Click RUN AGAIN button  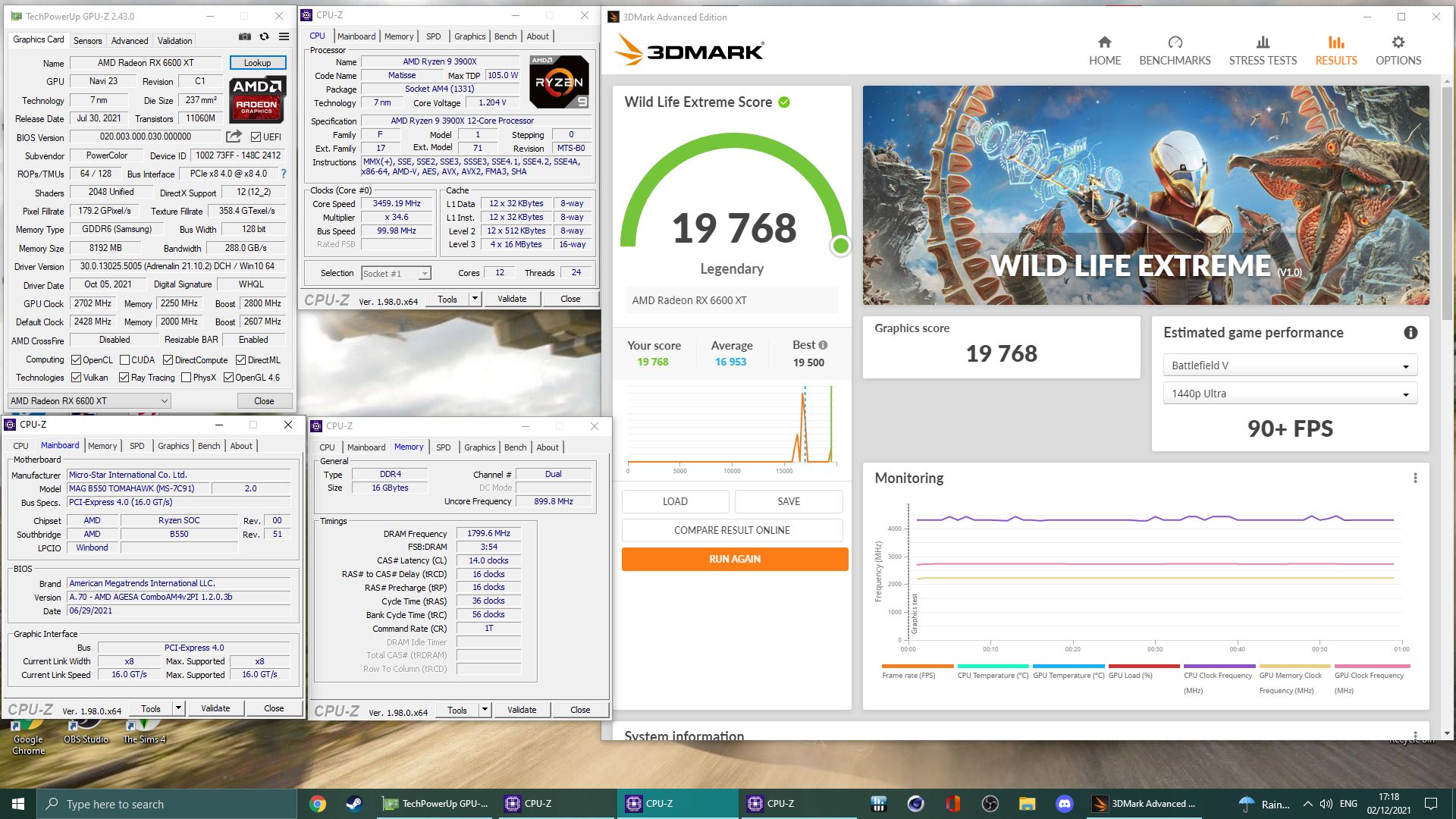click(735, 559)
